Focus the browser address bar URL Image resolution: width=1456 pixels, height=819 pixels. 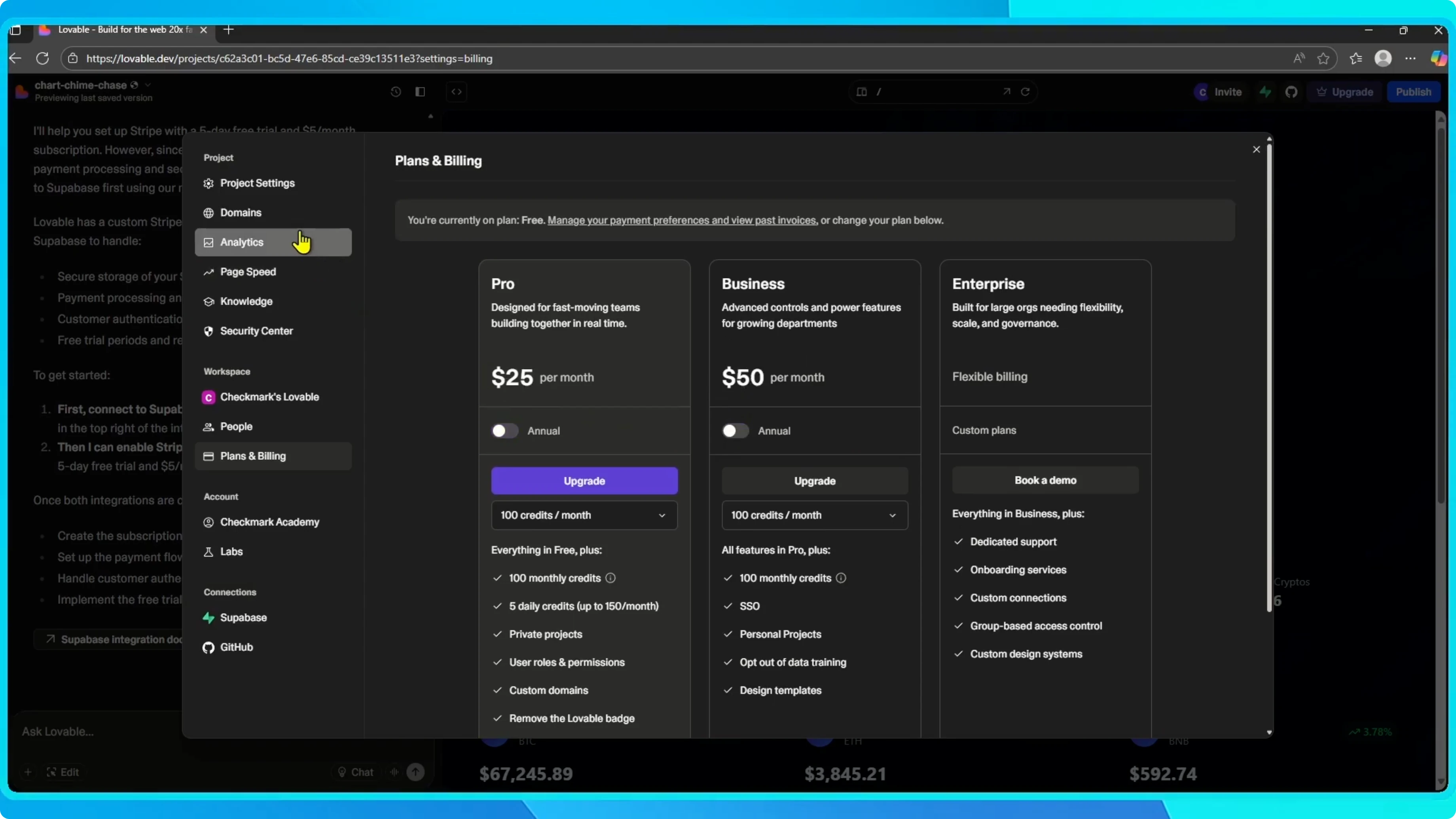(289, 58)
